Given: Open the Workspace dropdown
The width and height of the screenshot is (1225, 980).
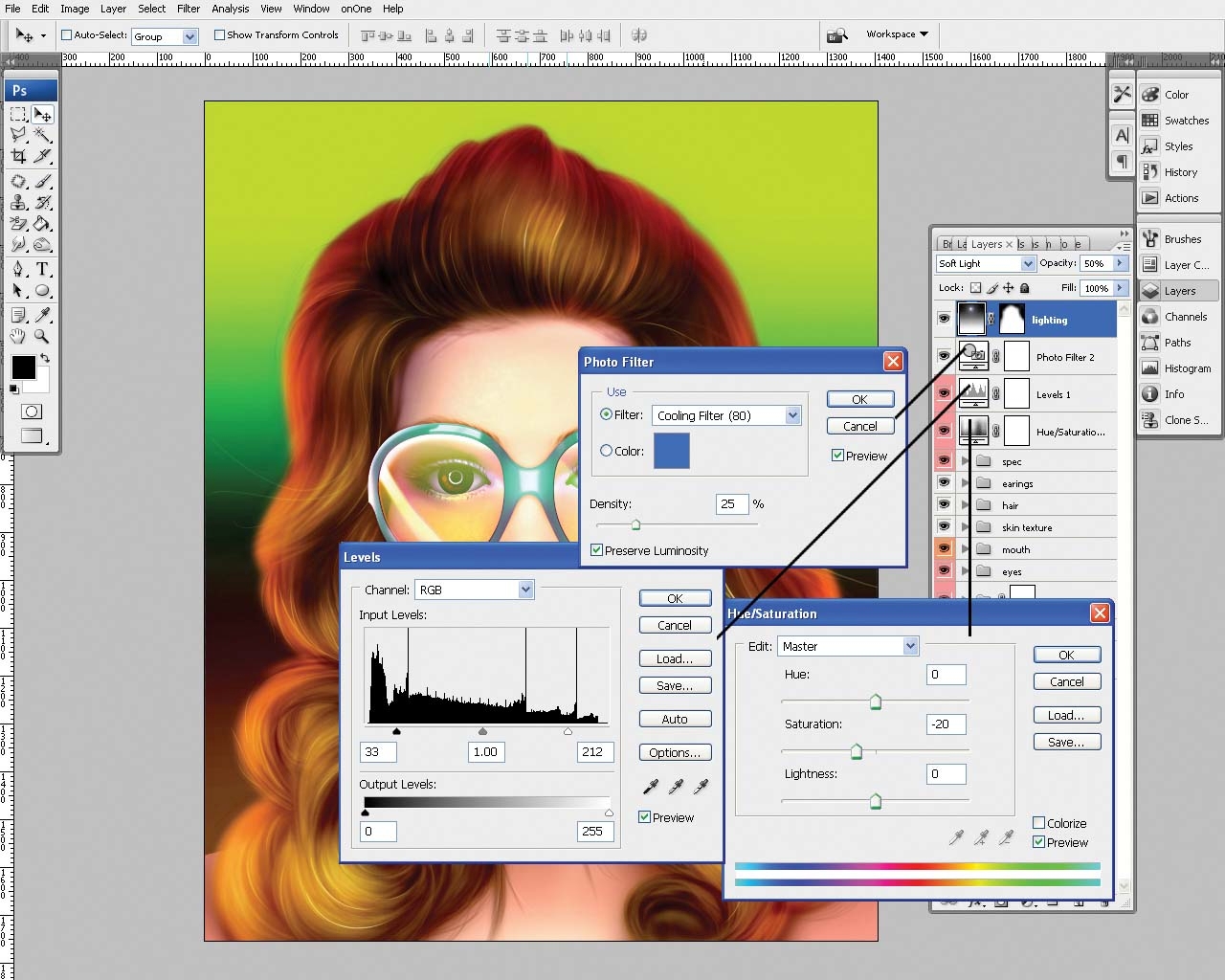Looking at the screenshot, I should 897,34.
